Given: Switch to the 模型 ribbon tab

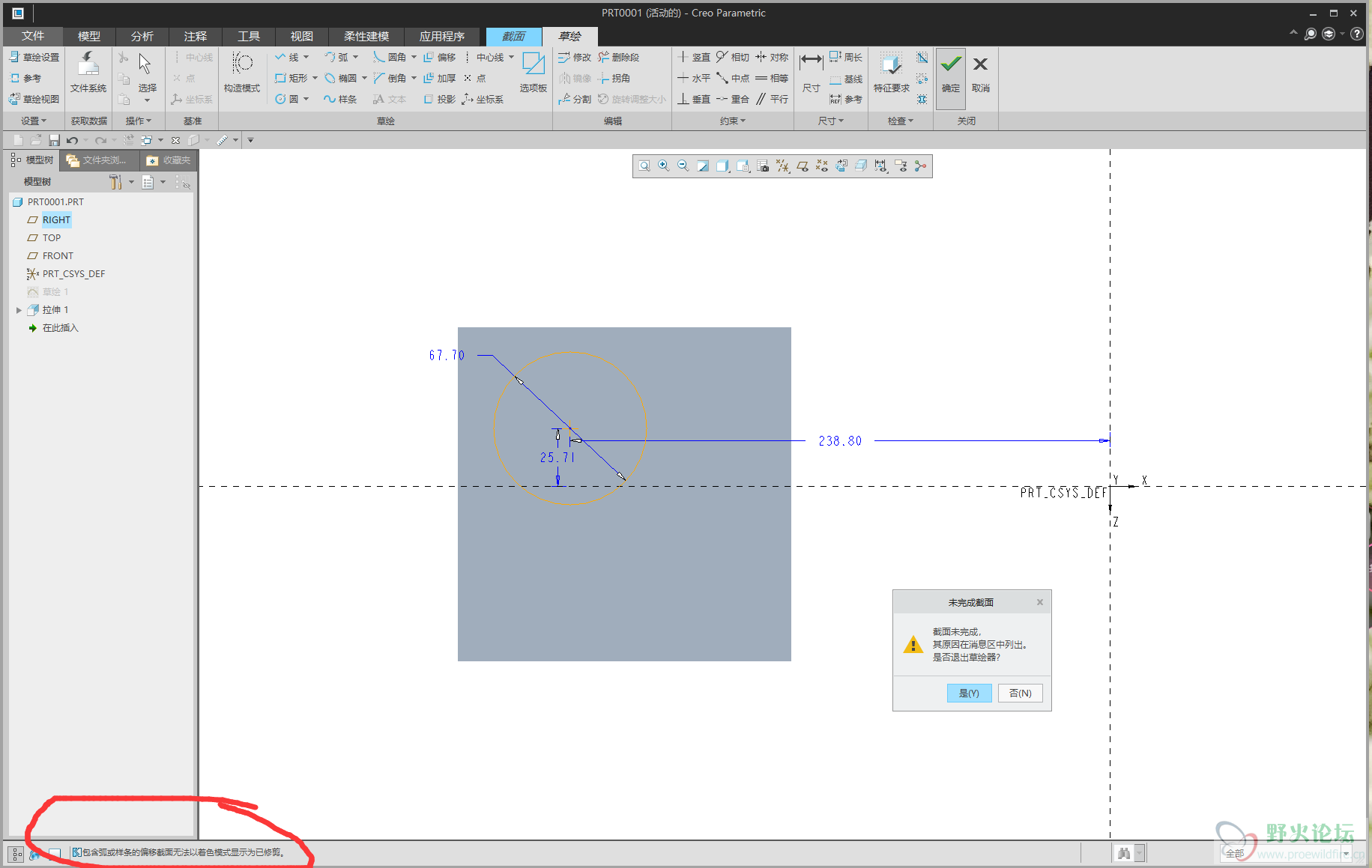Looking at the screenshot, I should [88, 36].
